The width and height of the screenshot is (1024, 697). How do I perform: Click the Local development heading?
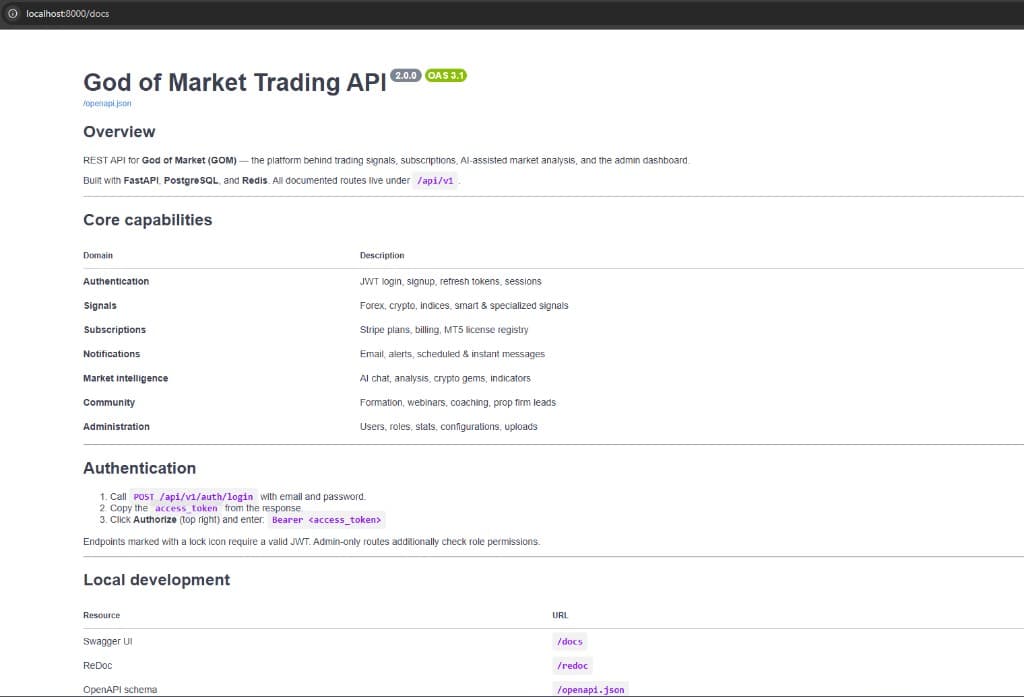(x=157, y=579)
